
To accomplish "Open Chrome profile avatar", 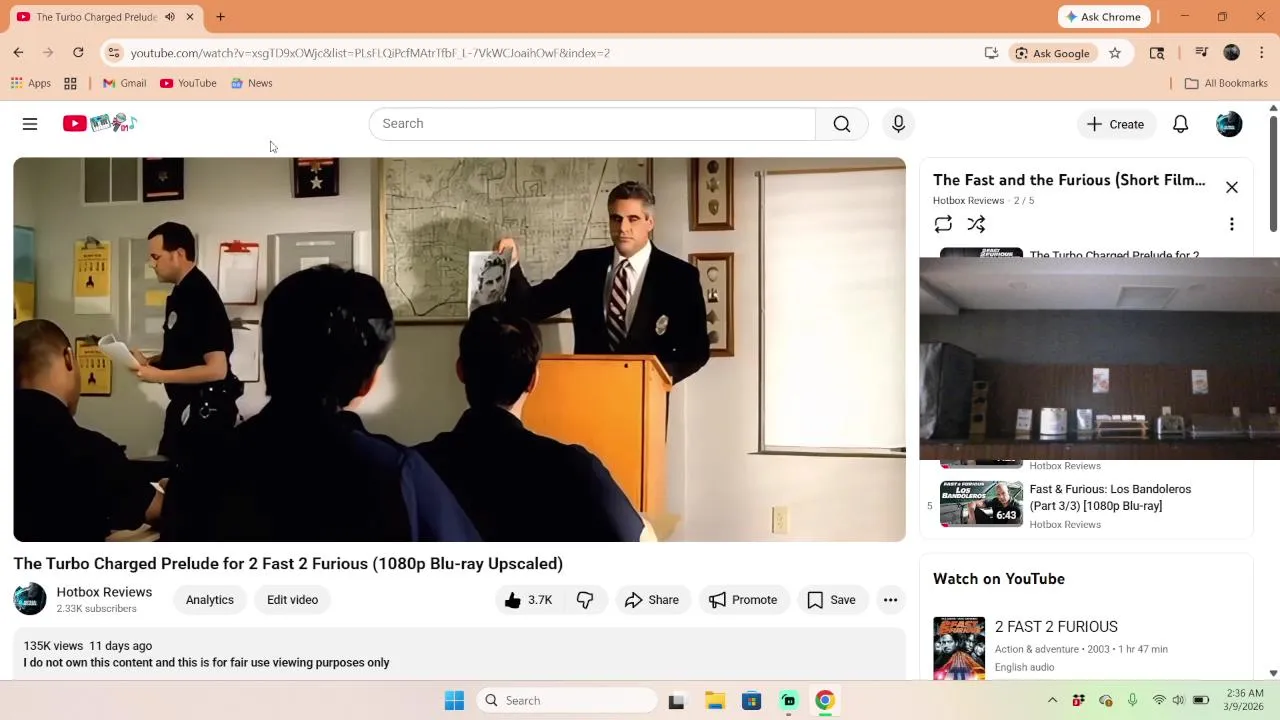I will 1232,53.
